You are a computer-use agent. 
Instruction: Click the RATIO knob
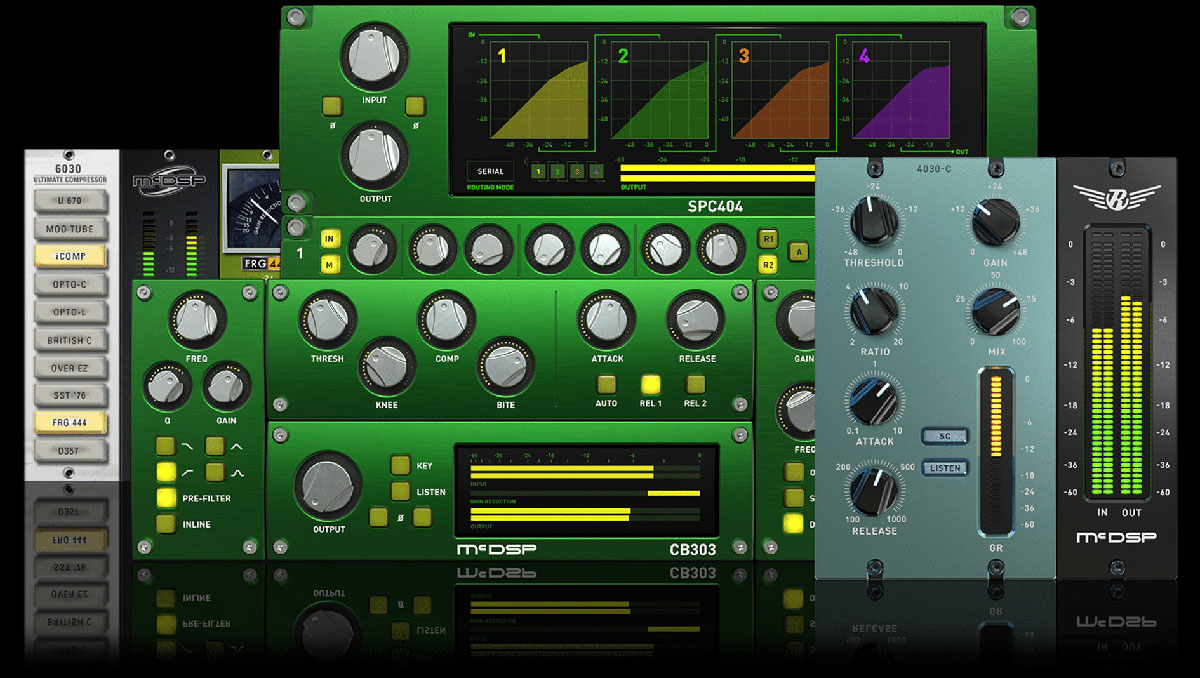[874, 311]
